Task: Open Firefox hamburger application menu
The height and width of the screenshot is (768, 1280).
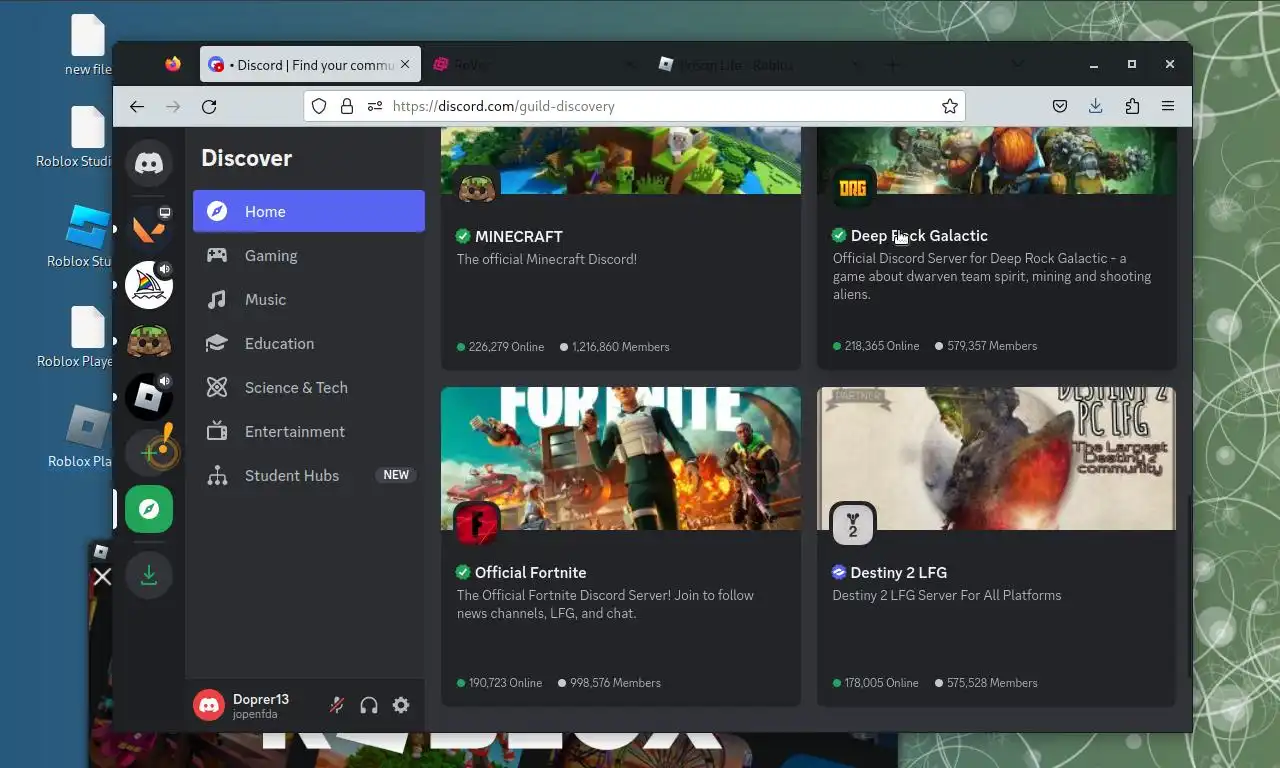Action: click(1168, 106)
